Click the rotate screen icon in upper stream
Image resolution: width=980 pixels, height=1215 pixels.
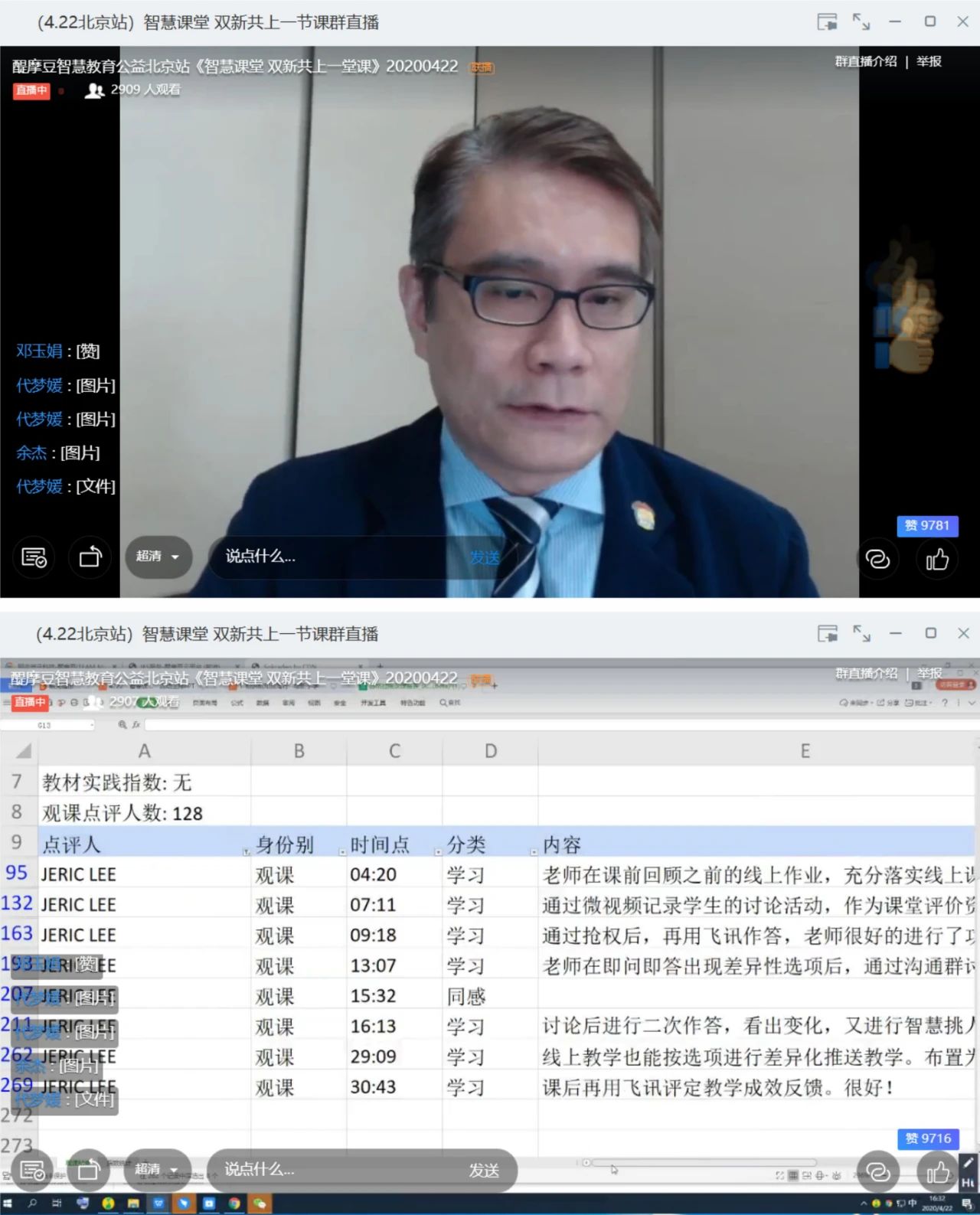(x=90, y=557)
